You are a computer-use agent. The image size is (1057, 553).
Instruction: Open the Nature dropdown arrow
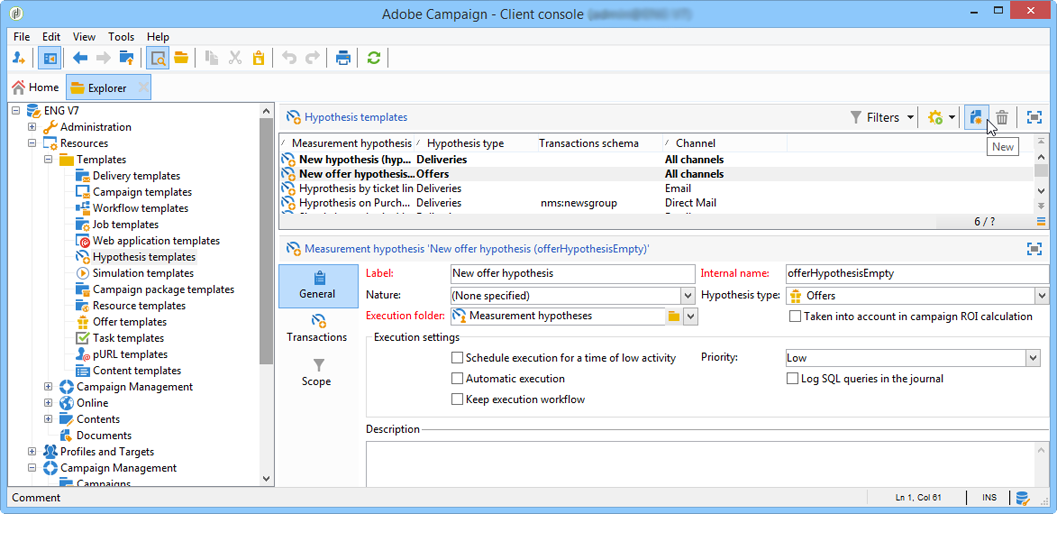(687, 295)
